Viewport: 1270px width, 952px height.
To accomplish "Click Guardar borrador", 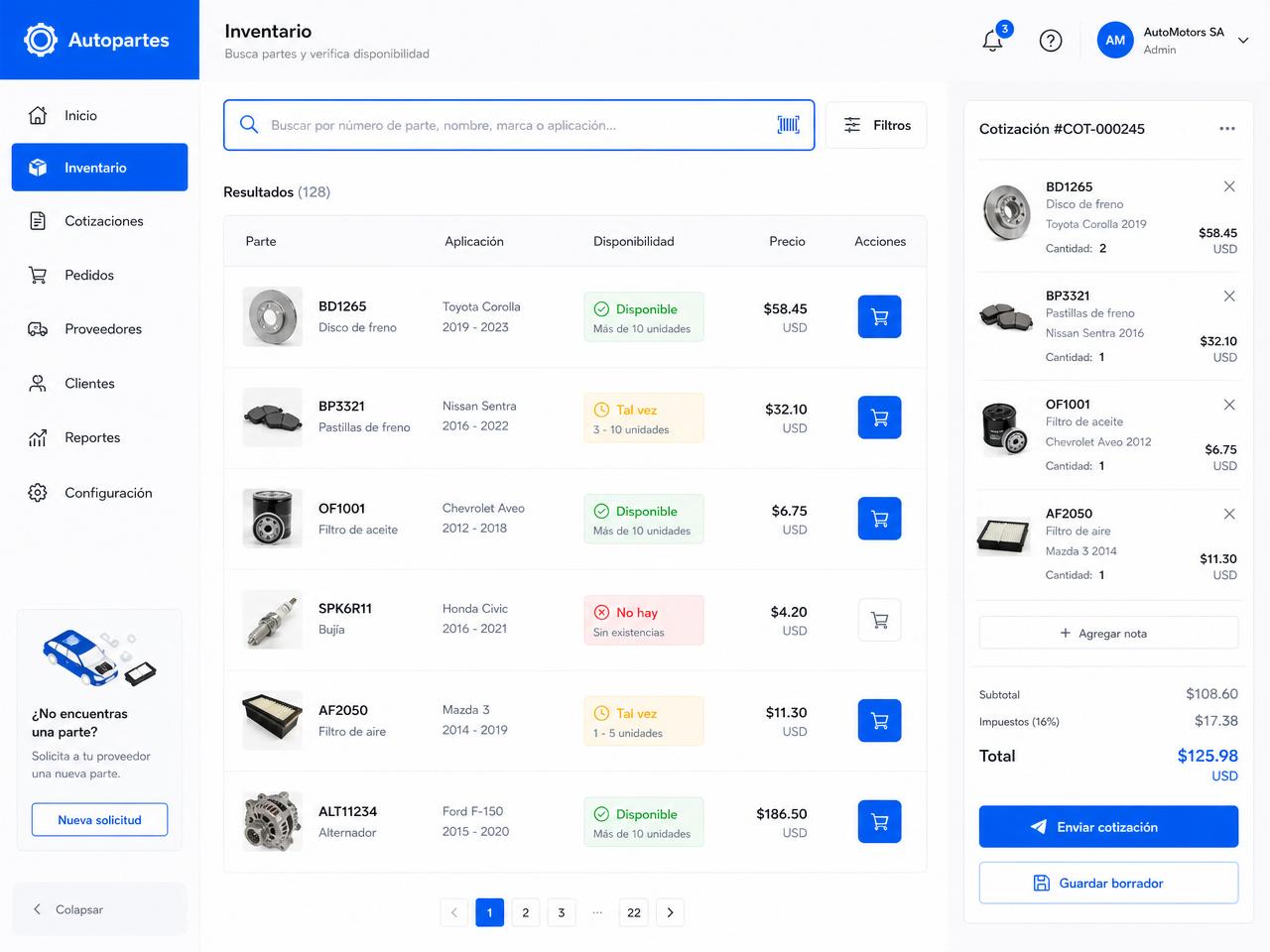I will pyautogui.click(x=1108, y=883).
